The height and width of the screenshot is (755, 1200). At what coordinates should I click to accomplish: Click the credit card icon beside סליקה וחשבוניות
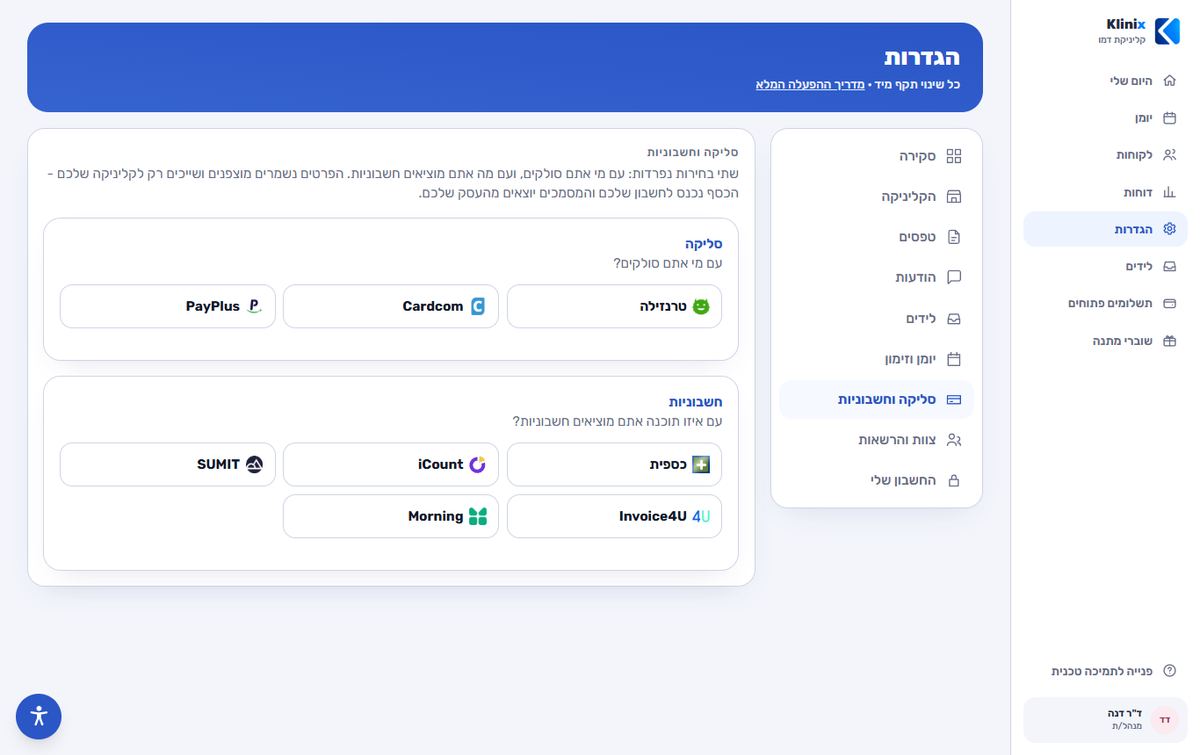click(x=953, y=399)
